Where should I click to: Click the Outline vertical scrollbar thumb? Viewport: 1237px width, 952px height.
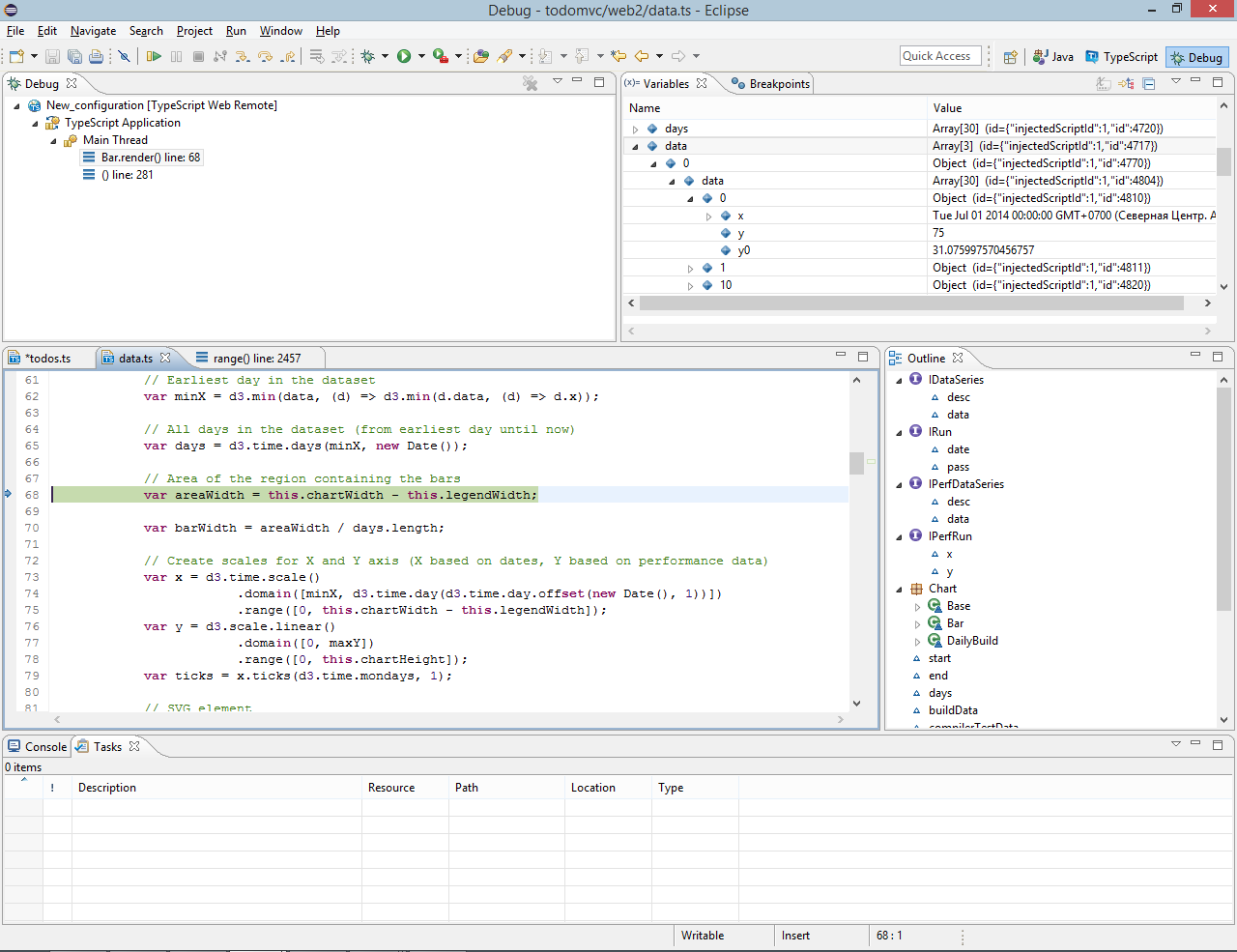tap(1223, 500)
